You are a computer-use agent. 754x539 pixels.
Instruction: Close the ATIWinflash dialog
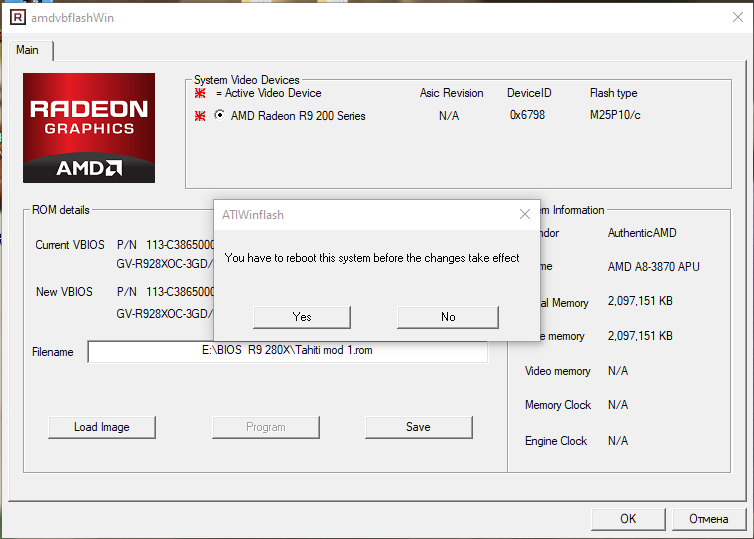pos(525,214)
